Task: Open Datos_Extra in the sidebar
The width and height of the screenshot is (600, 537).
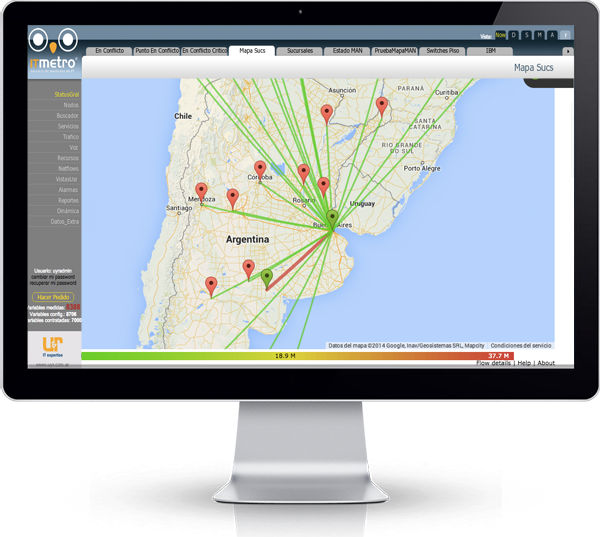Action: (65, 222)
